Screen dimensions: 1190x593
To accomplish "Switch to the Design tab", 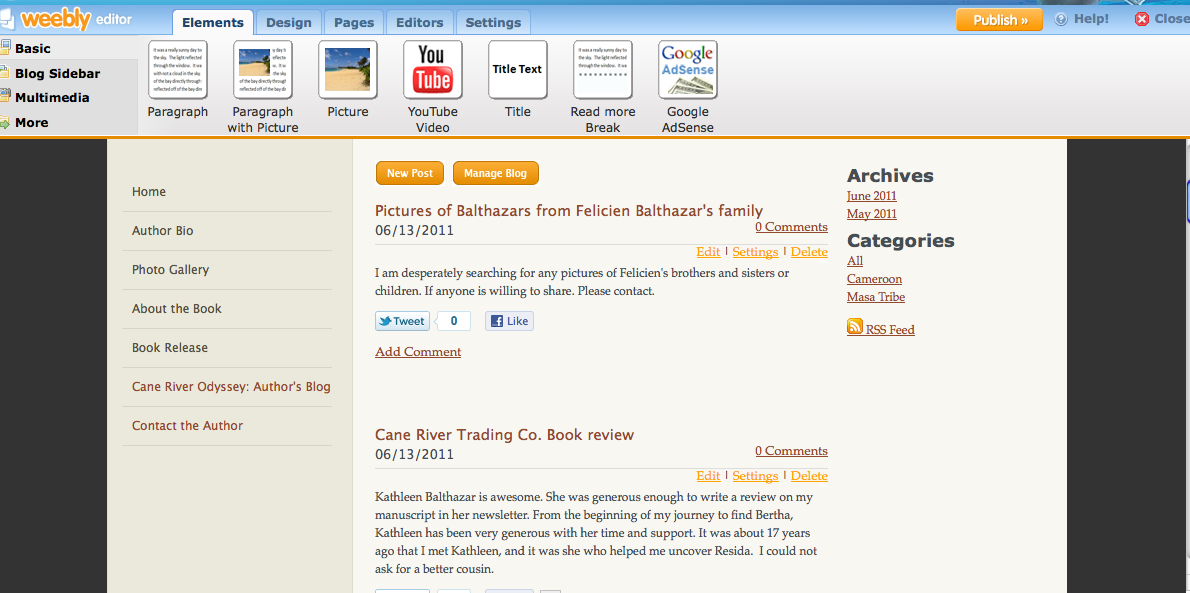I will click(288, 22).
